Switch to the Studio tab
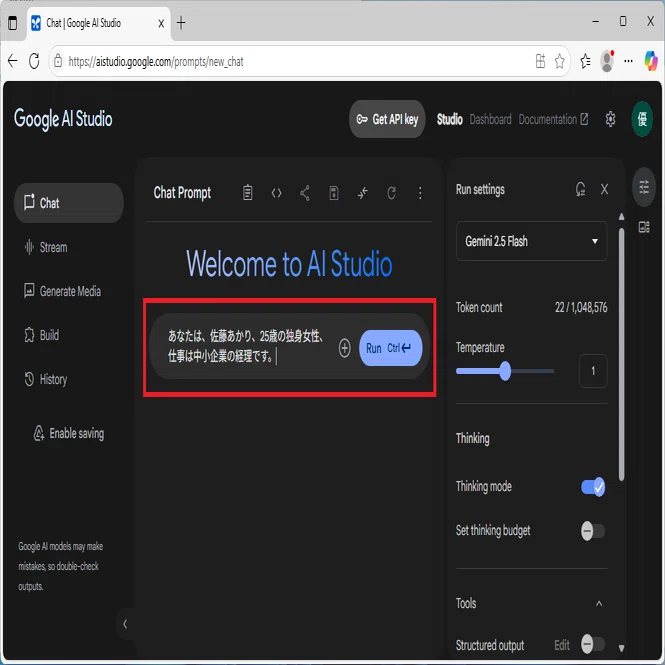Viewport: 665px width, 665px height. click(x=450, y=120)
